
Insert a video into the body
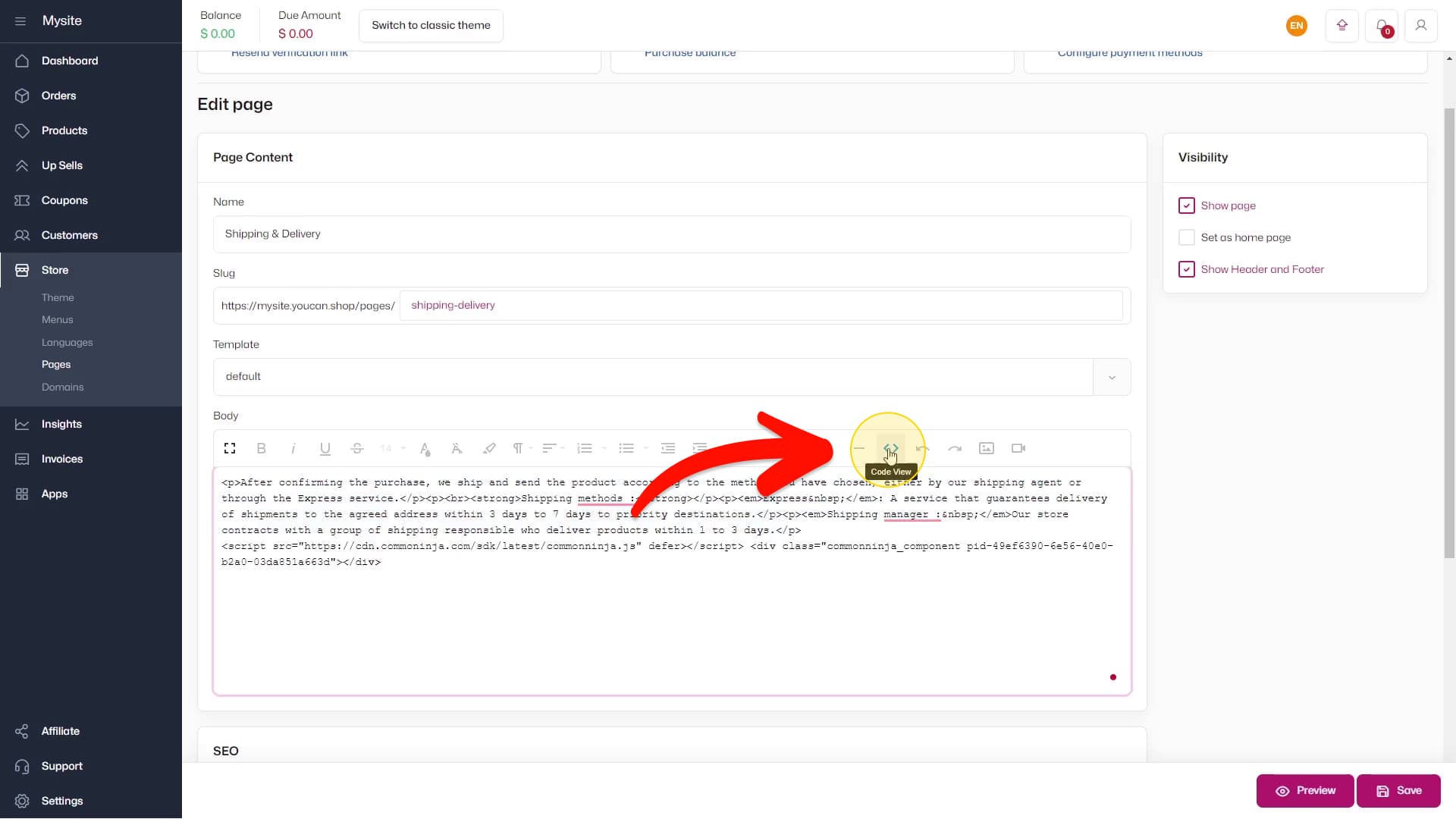click(1018, 448)
